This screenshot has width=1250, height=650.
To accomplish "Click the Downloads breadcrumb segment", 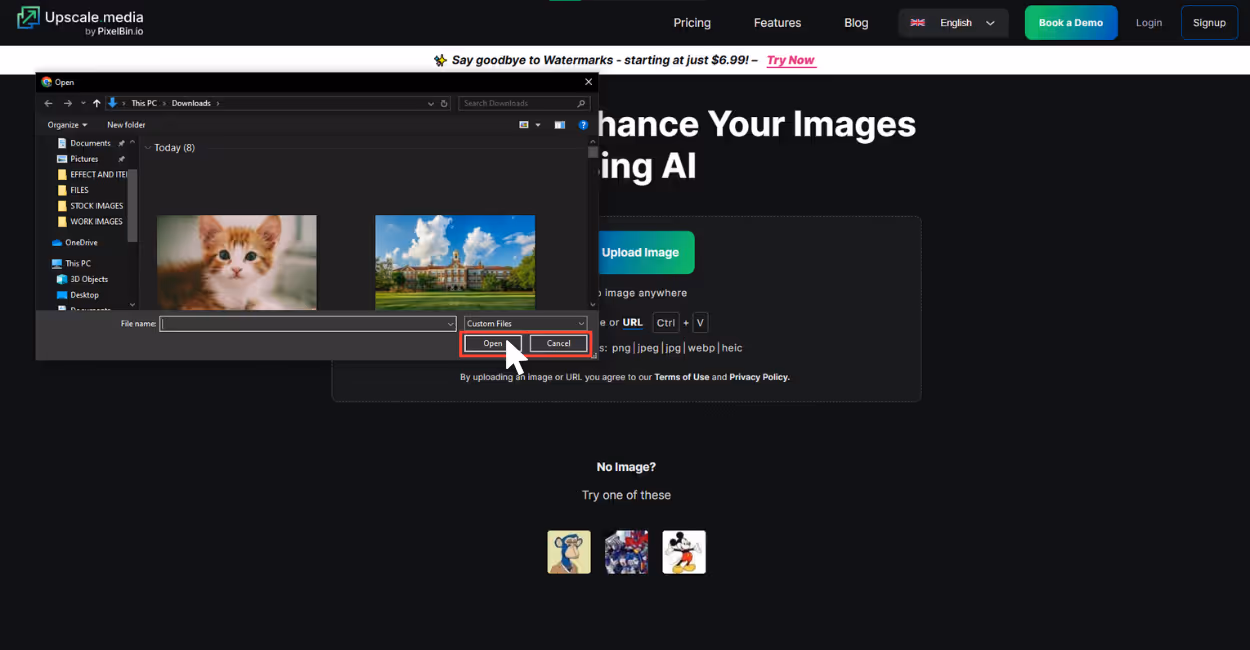I will tap(191, 103).
